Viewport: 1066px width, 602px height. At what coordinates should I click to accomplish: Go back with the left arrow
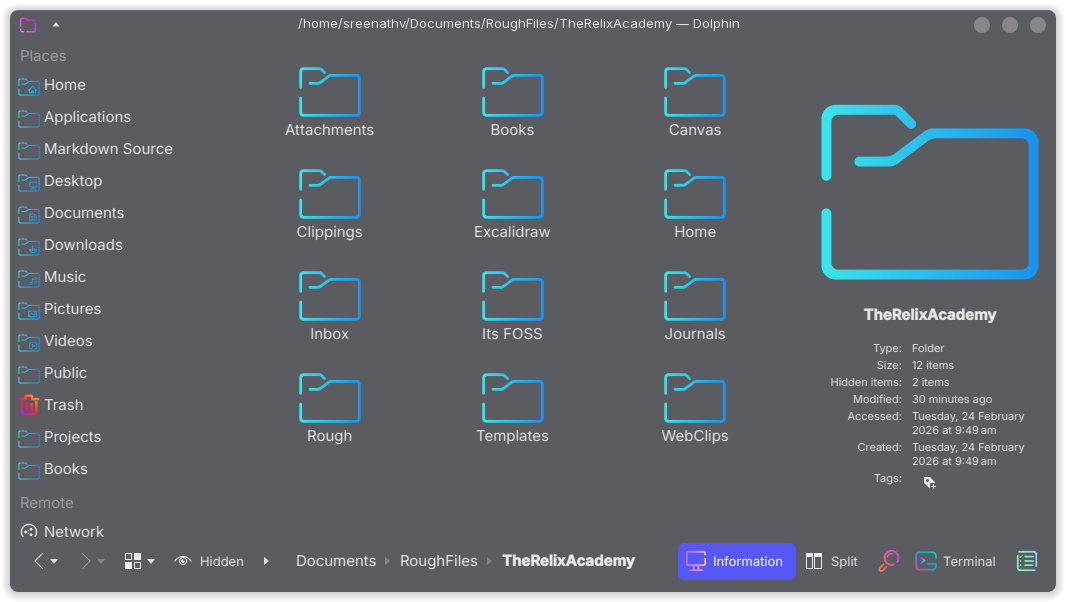click(39, 561)
